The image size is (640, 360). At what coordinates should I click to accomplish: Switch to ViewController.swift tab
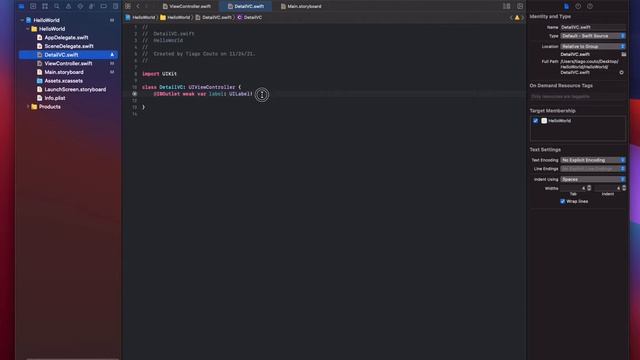(x=187, y=7)
